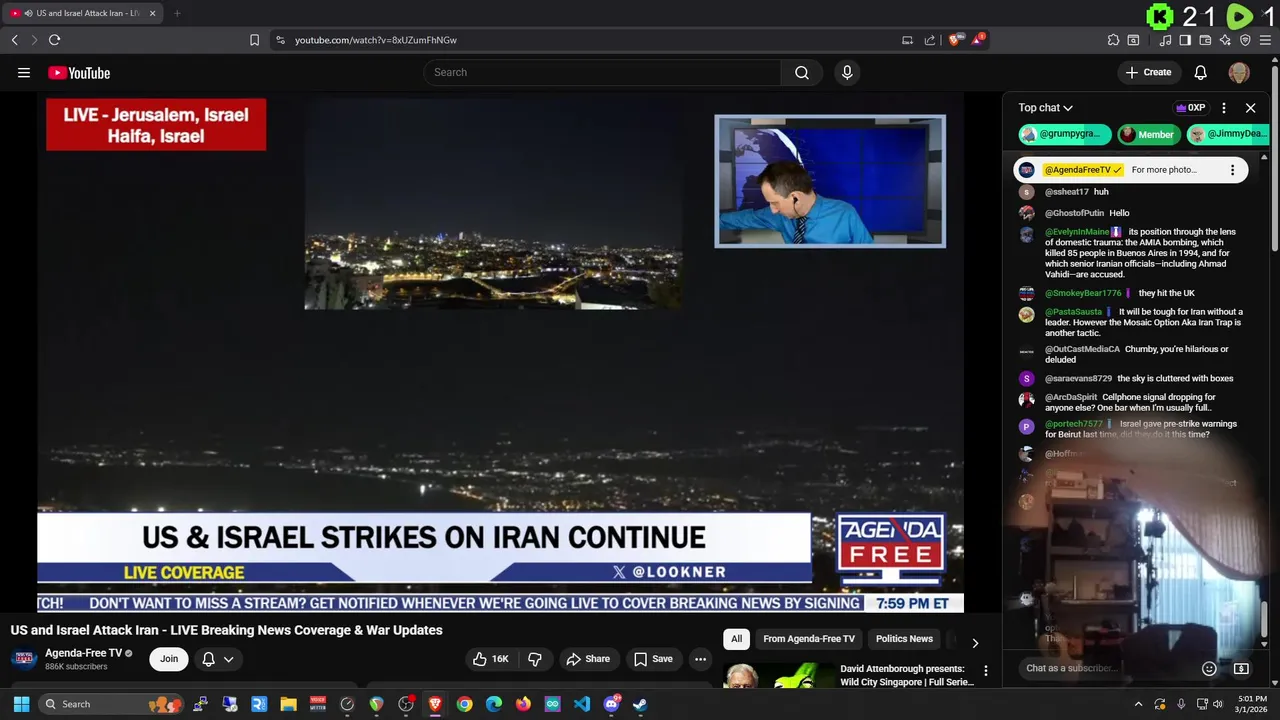This screenshot has height=720, width=1280.
Task: Click chat username @SmokeyBear1776
Action: [1083, 293]
